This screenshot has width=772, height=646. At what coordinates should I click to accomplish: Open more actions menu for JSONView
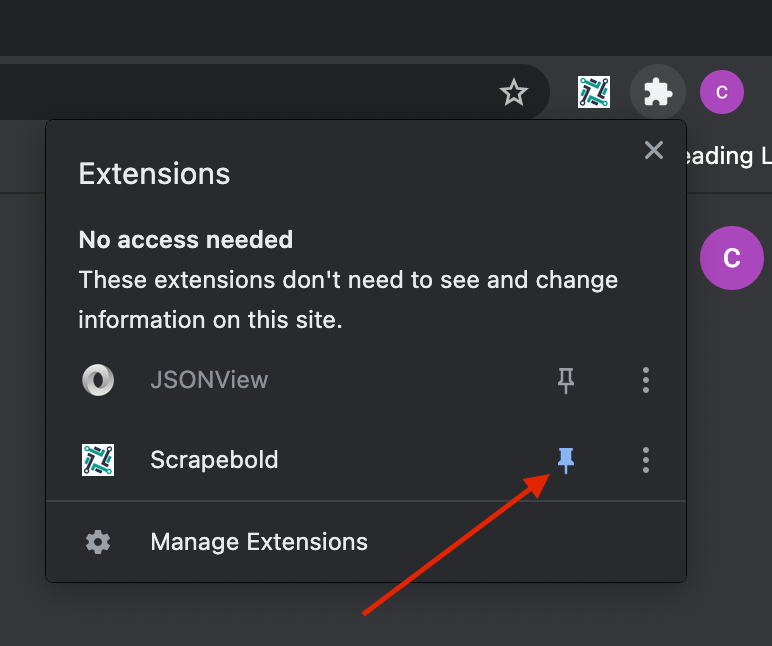click(x=645, y=380)
